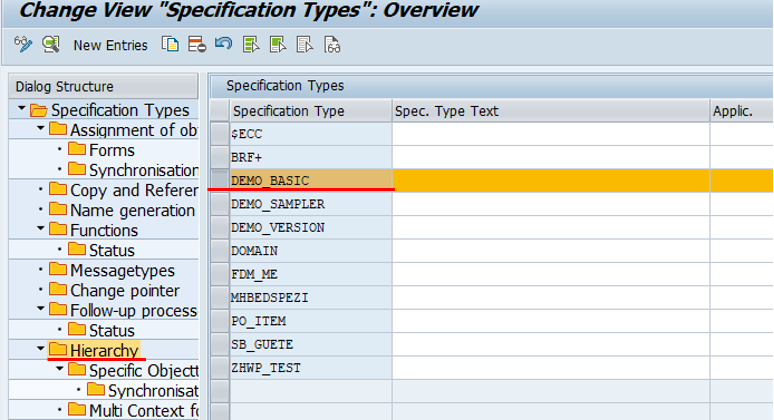The height and width of the screenshot is (420, 774).
Task: Click the Select All toolbar icon
Action: (250, 44)
